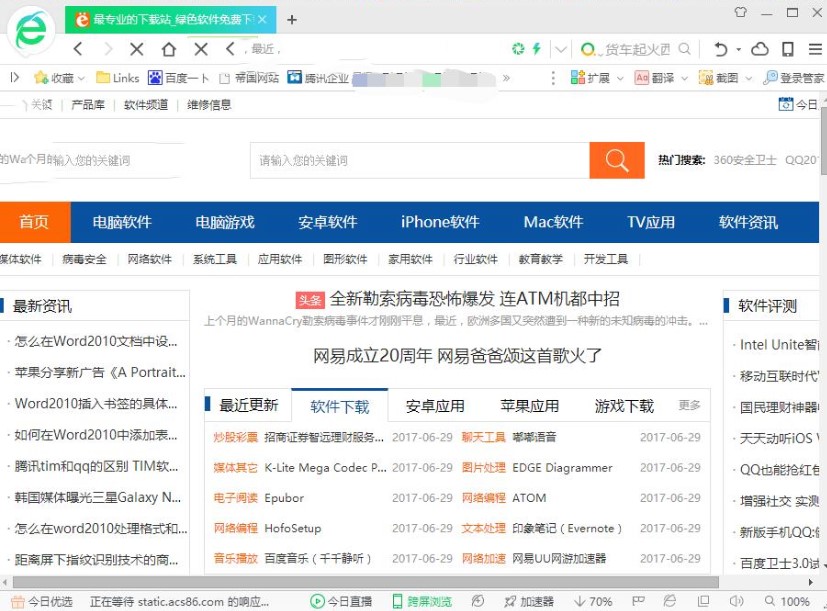Click the orange search magnifier button
The height and width of the screenshot is (611, 827).
click(x=617, y=160)
